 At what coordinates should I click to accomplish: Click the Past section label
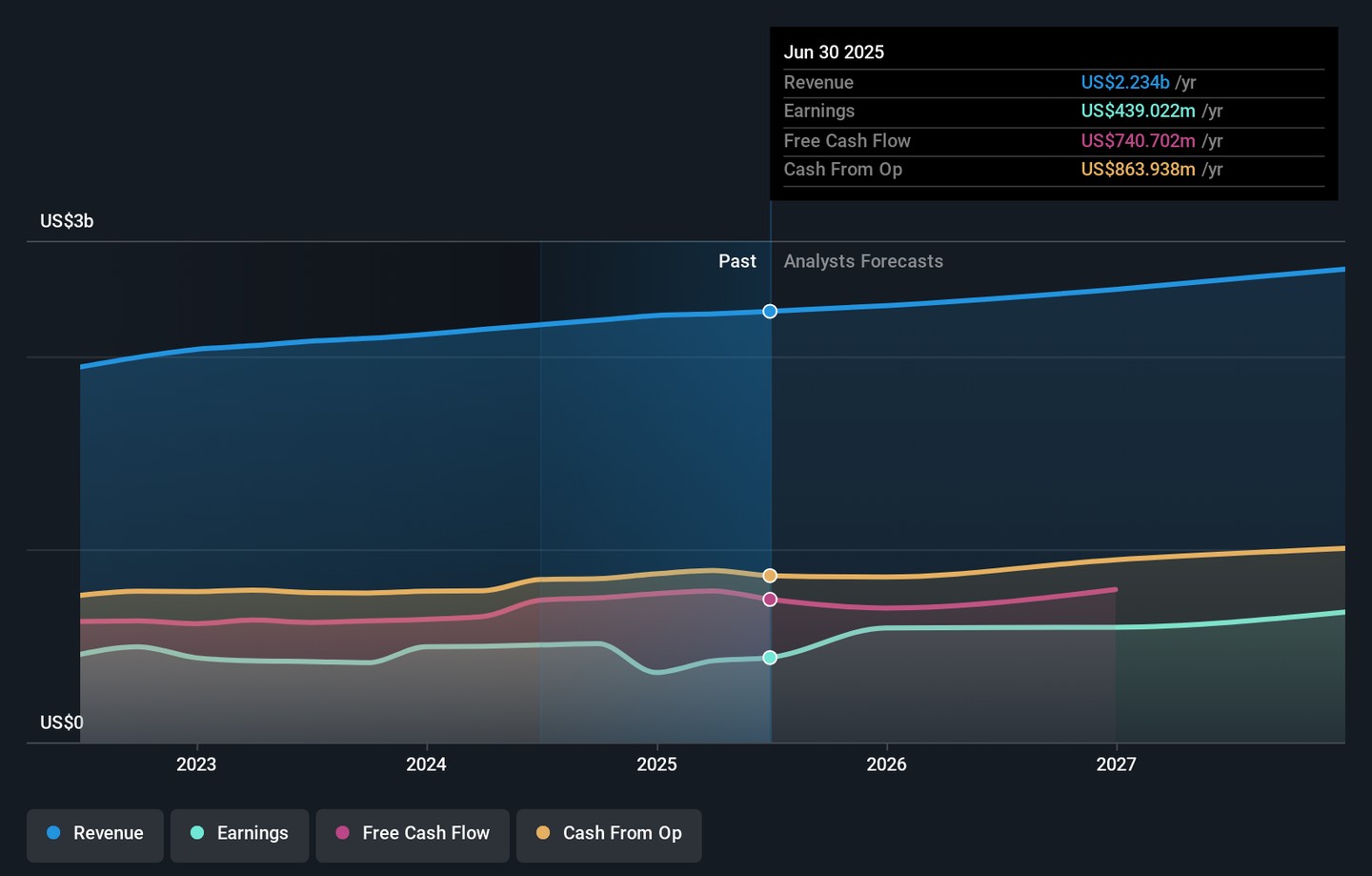[x=736, y=261]
